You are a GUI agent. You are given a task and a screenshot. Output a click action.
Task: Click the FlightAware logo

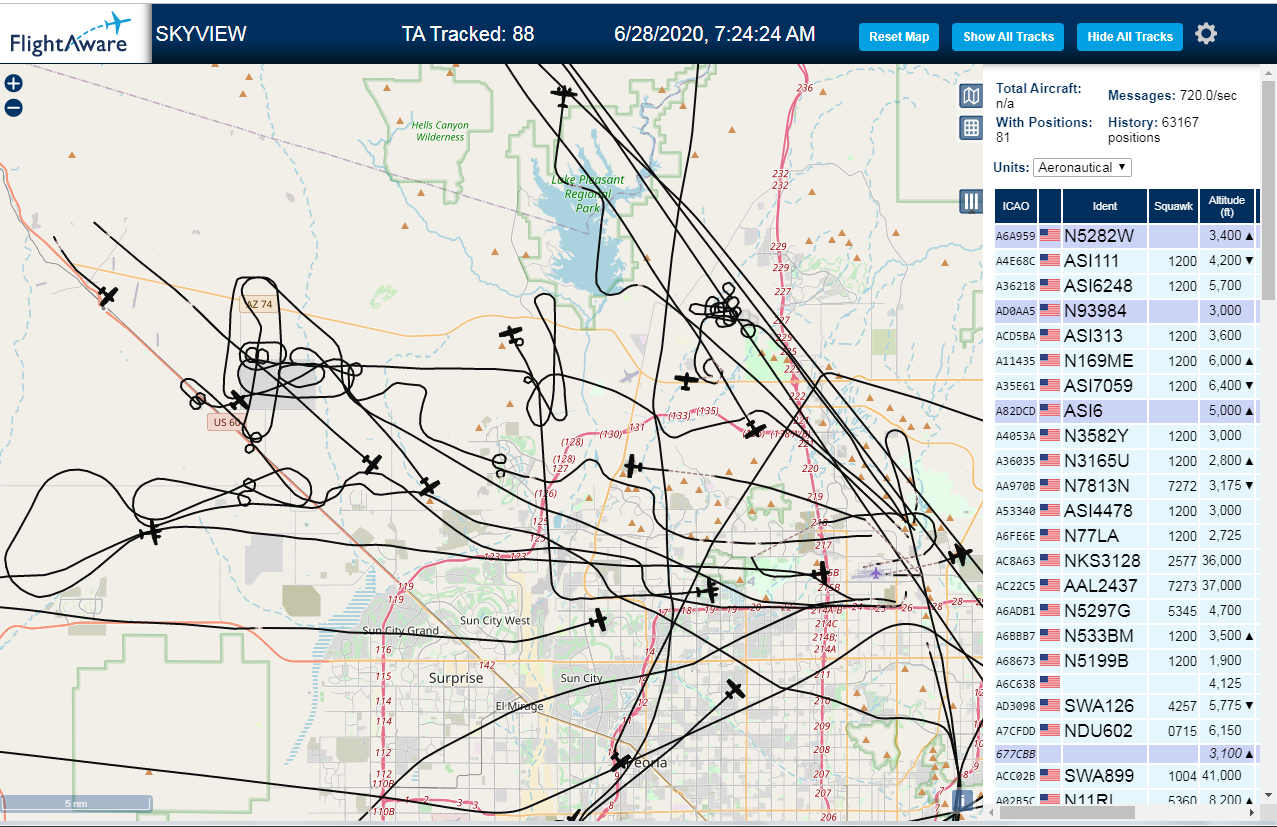pos(75,33)
